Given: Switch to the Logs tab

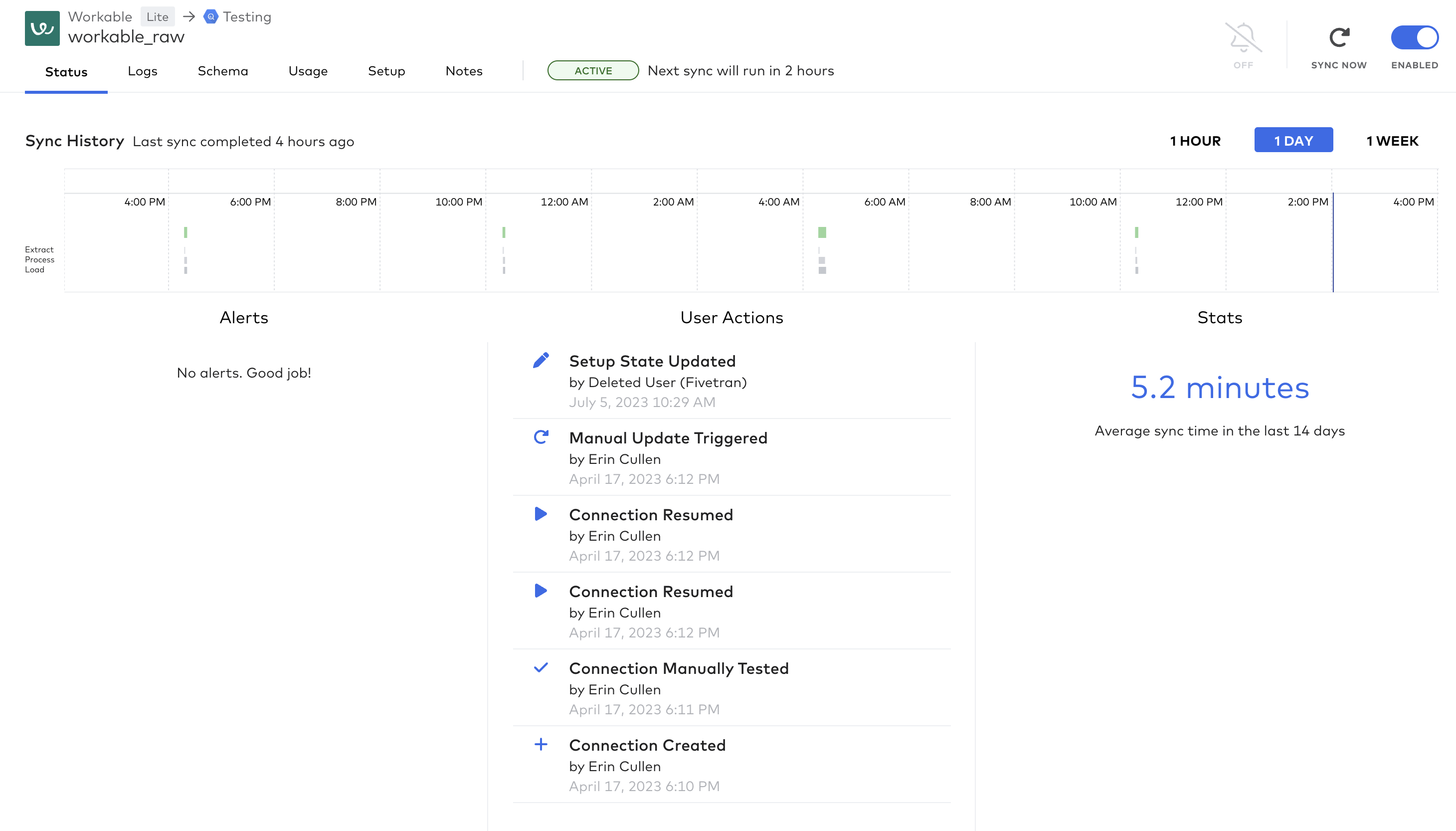Looking at the screenshot, I should [x=142, y=71].
